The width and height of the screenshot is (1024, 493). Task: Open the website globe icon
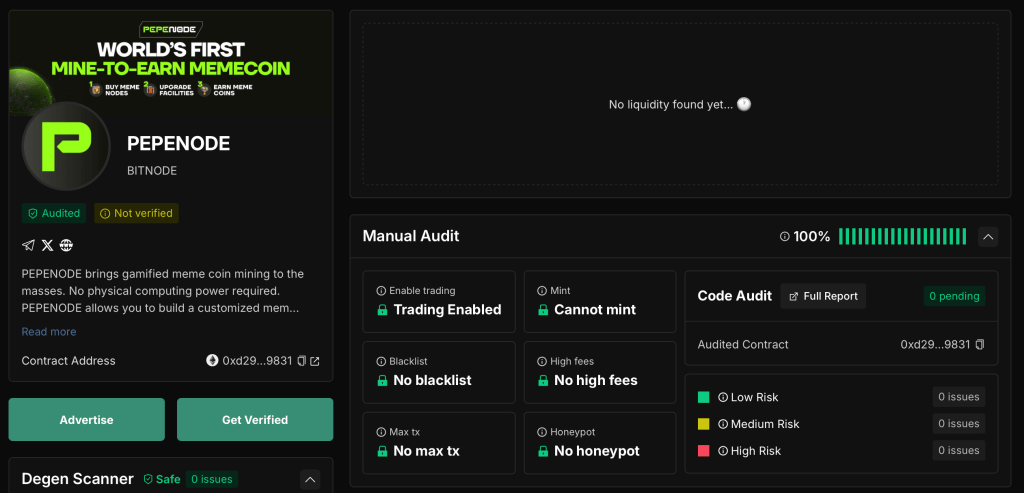click(66, 245)
